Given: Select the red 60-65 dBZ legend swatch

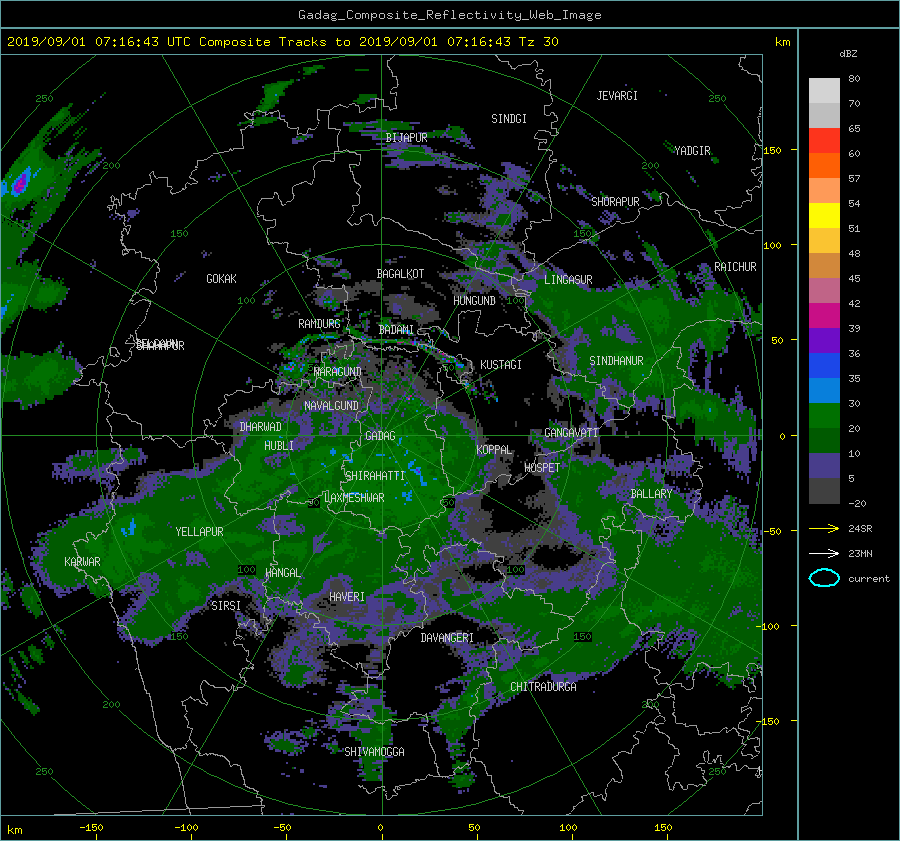Looking at the screenshot, I should 824,141.
